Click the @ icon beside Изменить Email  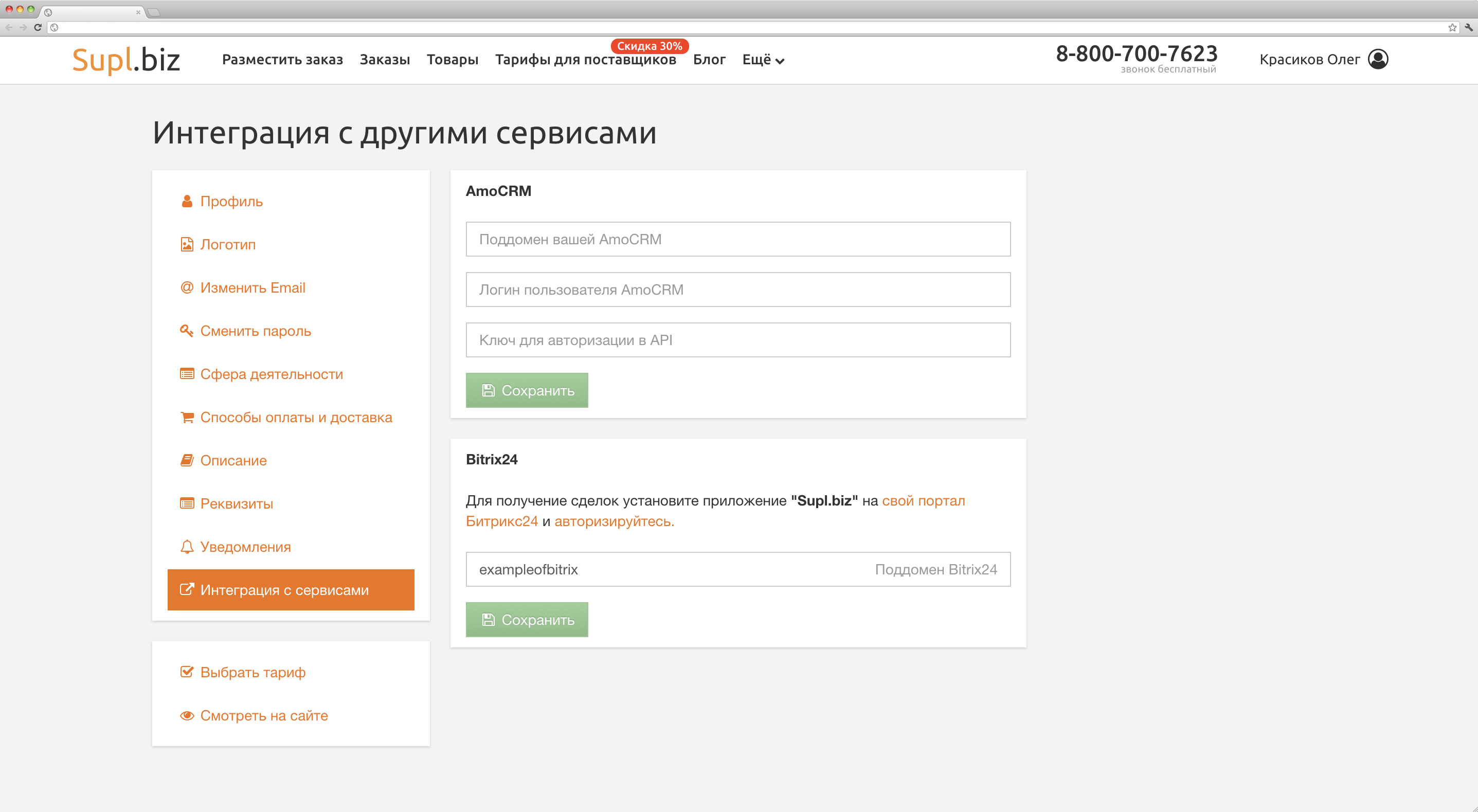coord(187,287)
